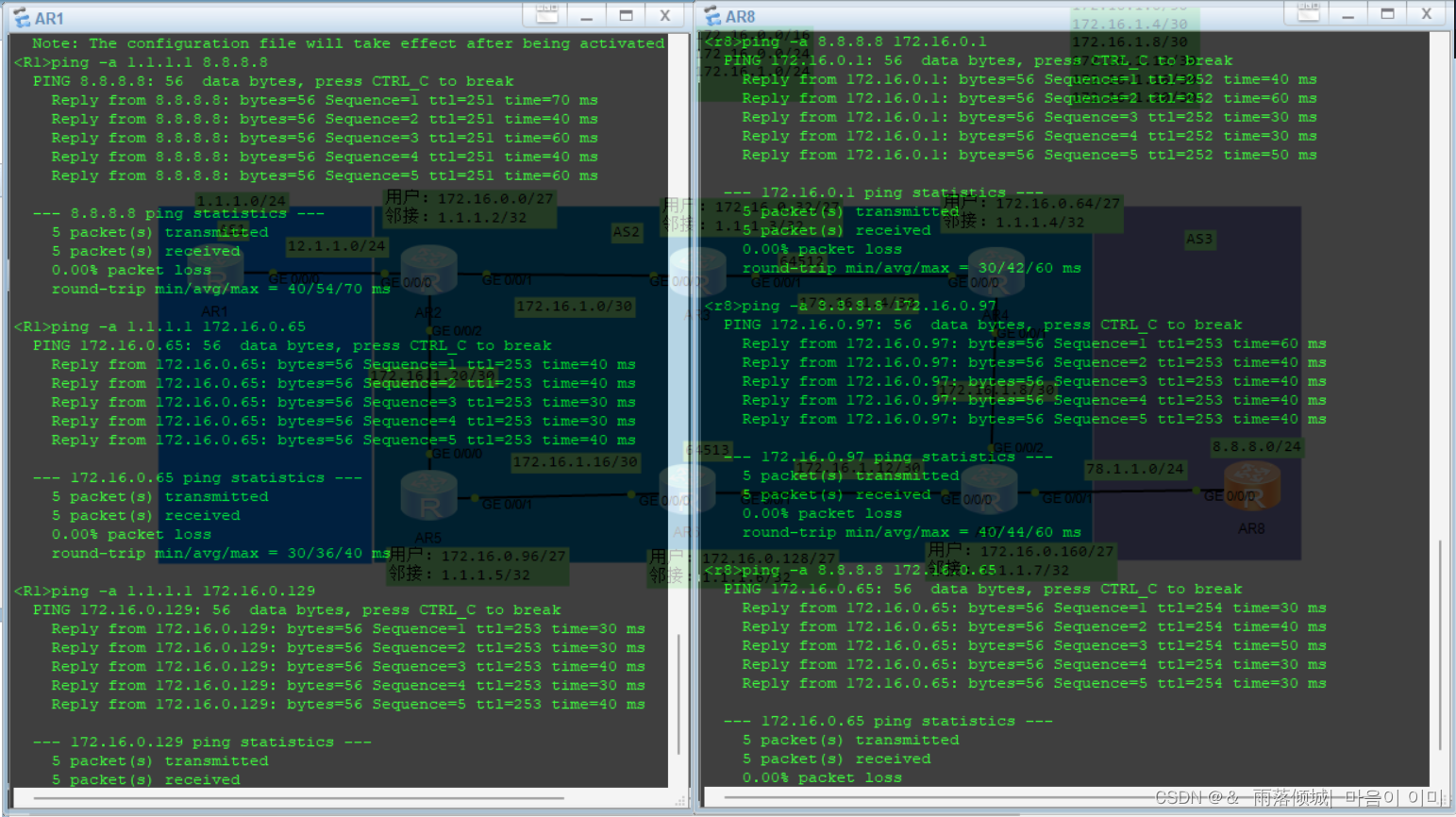
Task: Click the 'PING 172.16.0.97: 56 data bytes' line
Action: click(x=982, y=325)
